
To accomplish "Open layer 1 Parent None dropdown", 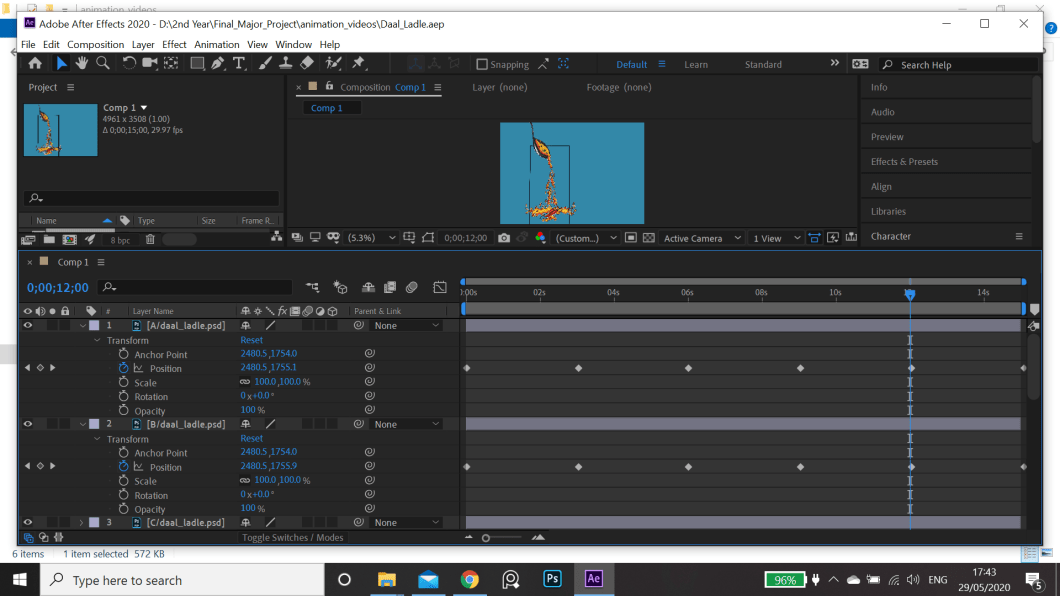I will tap(407, 326).
